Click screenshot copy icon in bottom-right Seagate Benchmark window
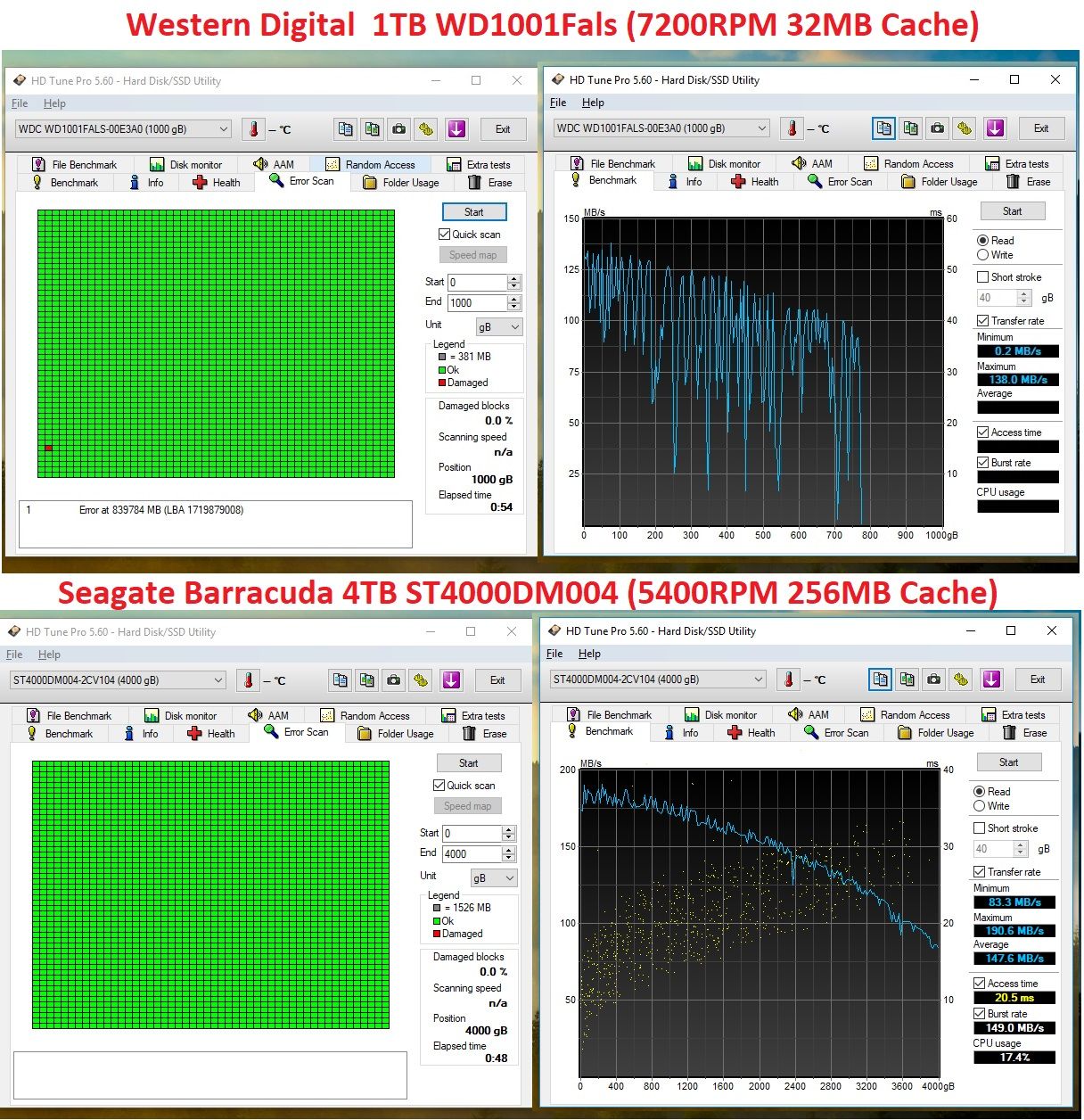This screenshot has width=1084, height=1120. click(907, 679)
